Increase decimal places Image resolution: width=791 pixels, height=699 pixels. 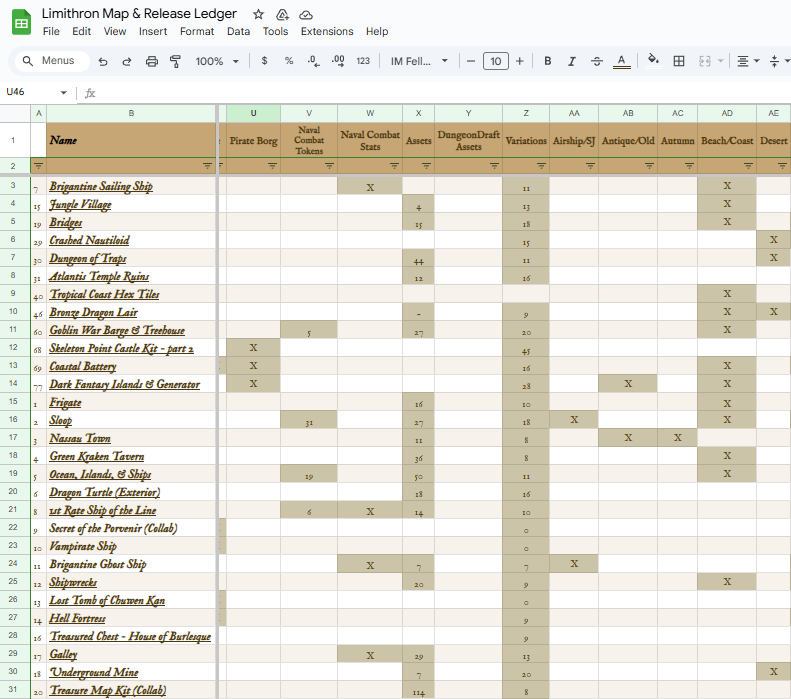[338, 61]
